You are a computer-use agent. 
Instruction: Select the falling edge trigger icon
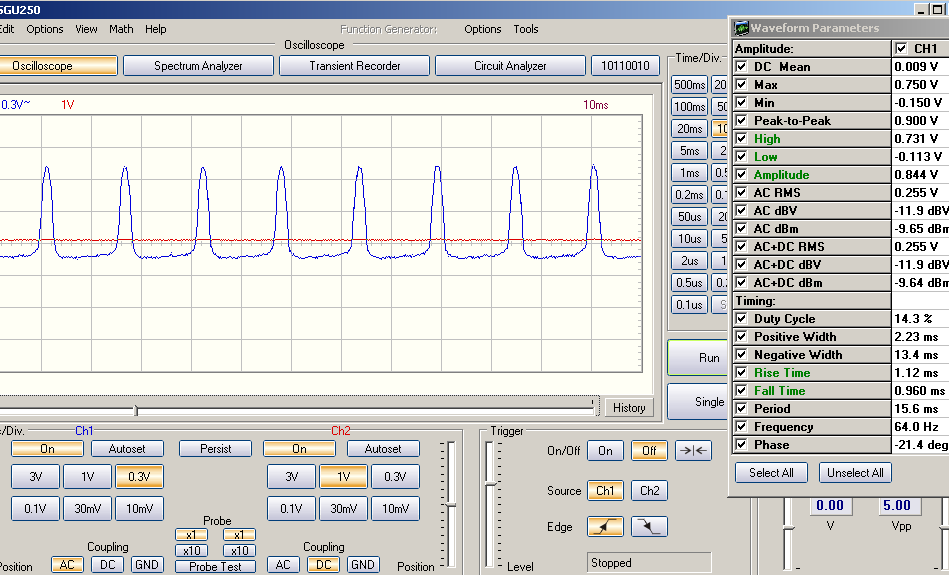pos(649,526)
